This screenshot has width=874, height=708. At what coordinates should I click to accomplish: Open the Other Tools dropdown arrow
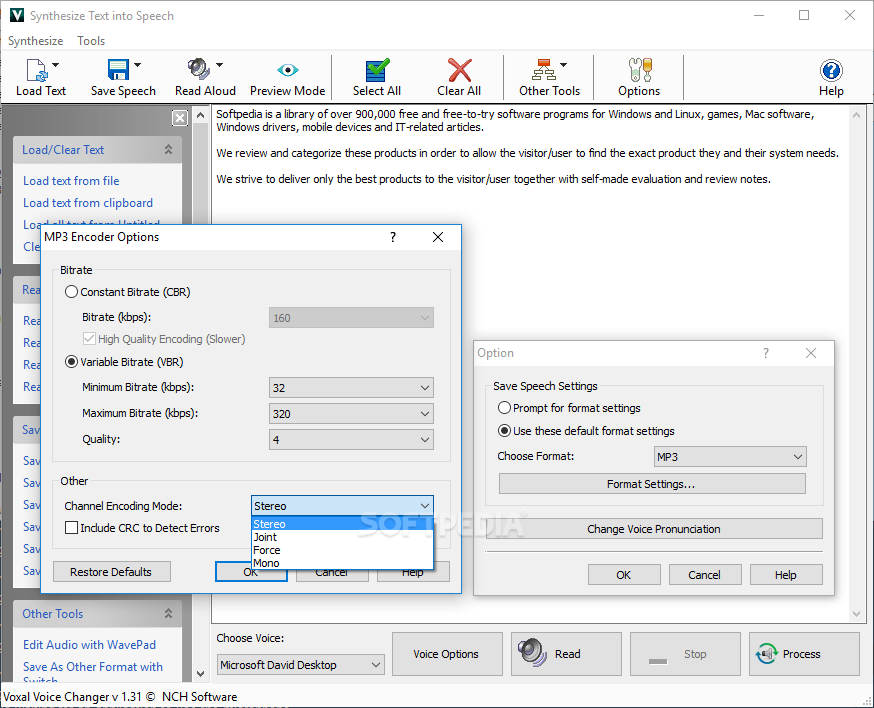point(564,65)
